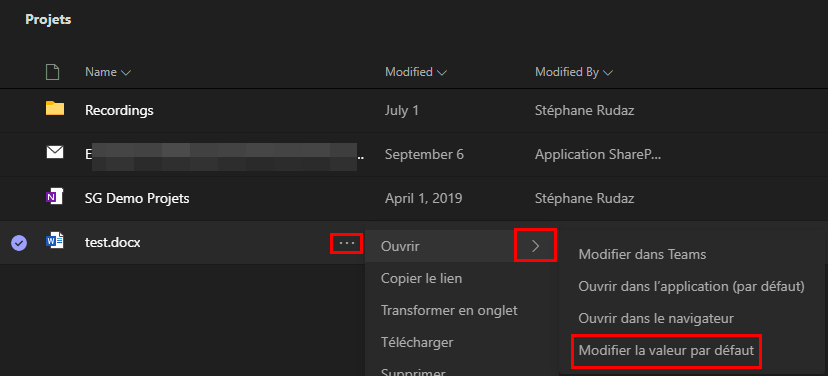Image resolution: width=828 pixels, height=376 pixels.
Task: Open the three-dot actions for test.docx
Action: [346, 243]
